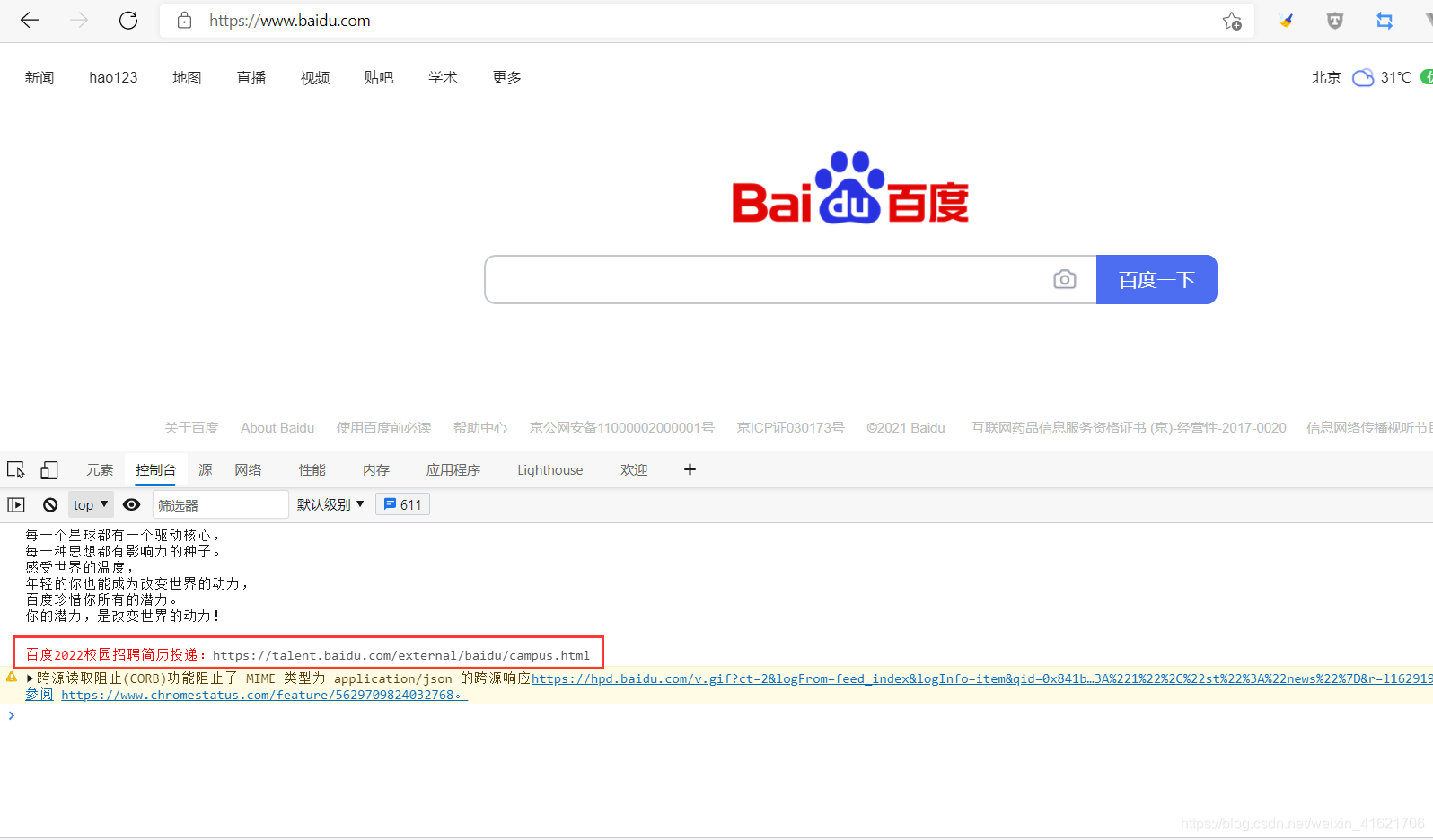Open the top context dropdown

coord(91,504)
